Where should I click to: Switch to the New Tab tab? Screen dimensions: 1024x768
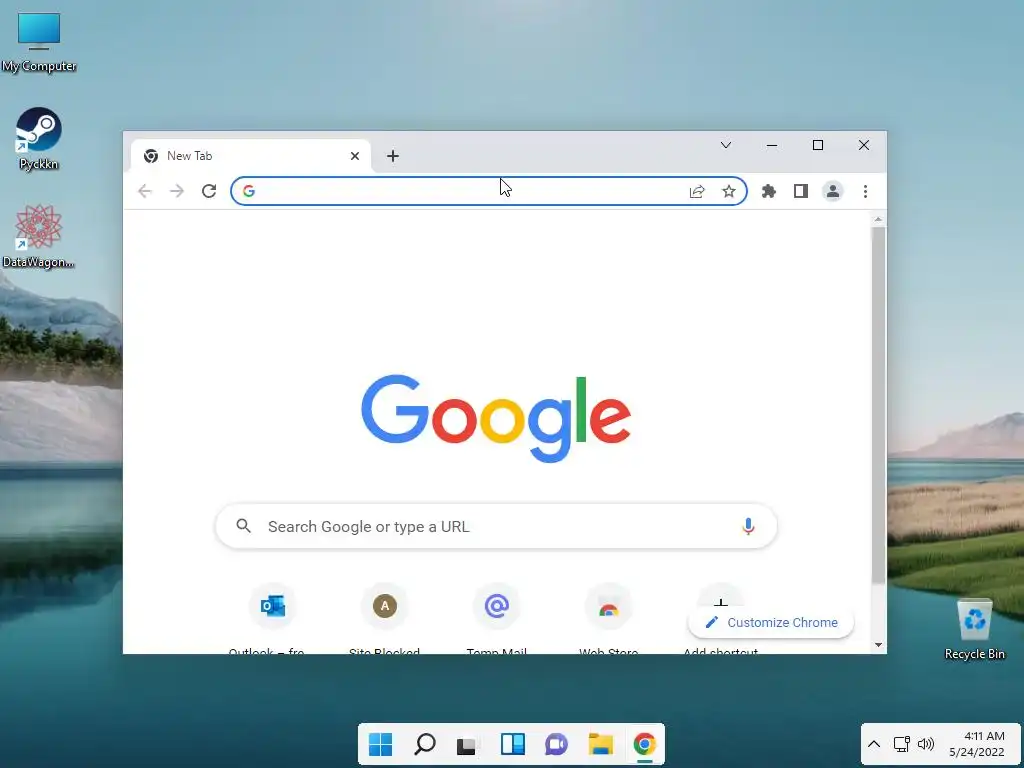point(251,156)
